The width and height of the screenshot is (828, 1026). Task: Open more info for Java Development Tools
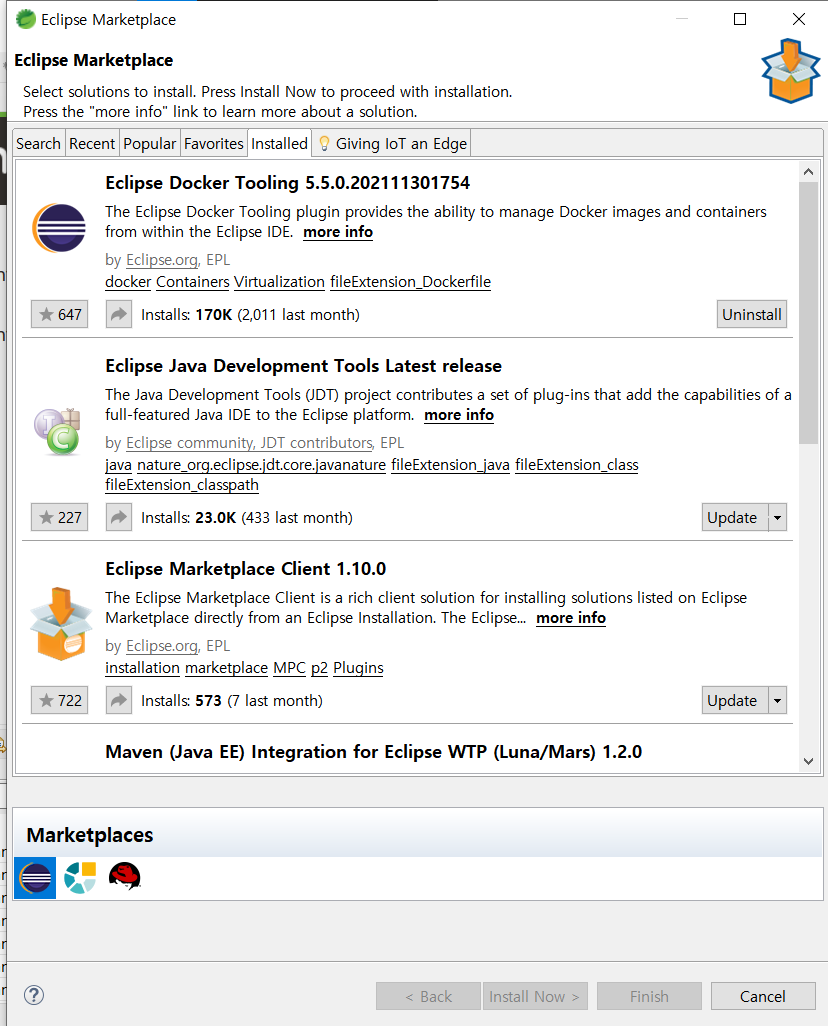click(459, 416)
